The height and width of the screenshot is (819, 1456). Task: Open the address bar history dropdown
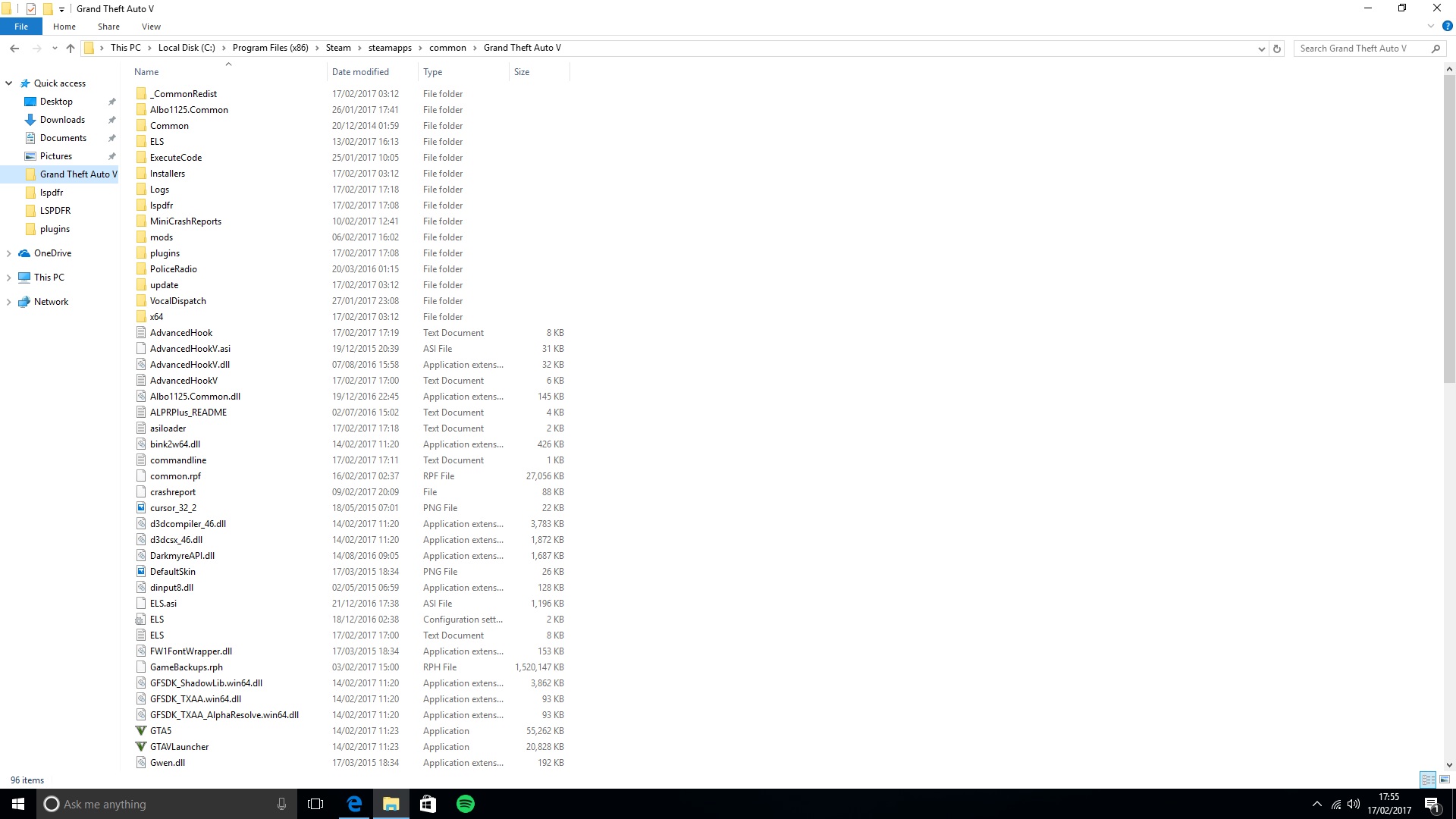pos(1261,49)
